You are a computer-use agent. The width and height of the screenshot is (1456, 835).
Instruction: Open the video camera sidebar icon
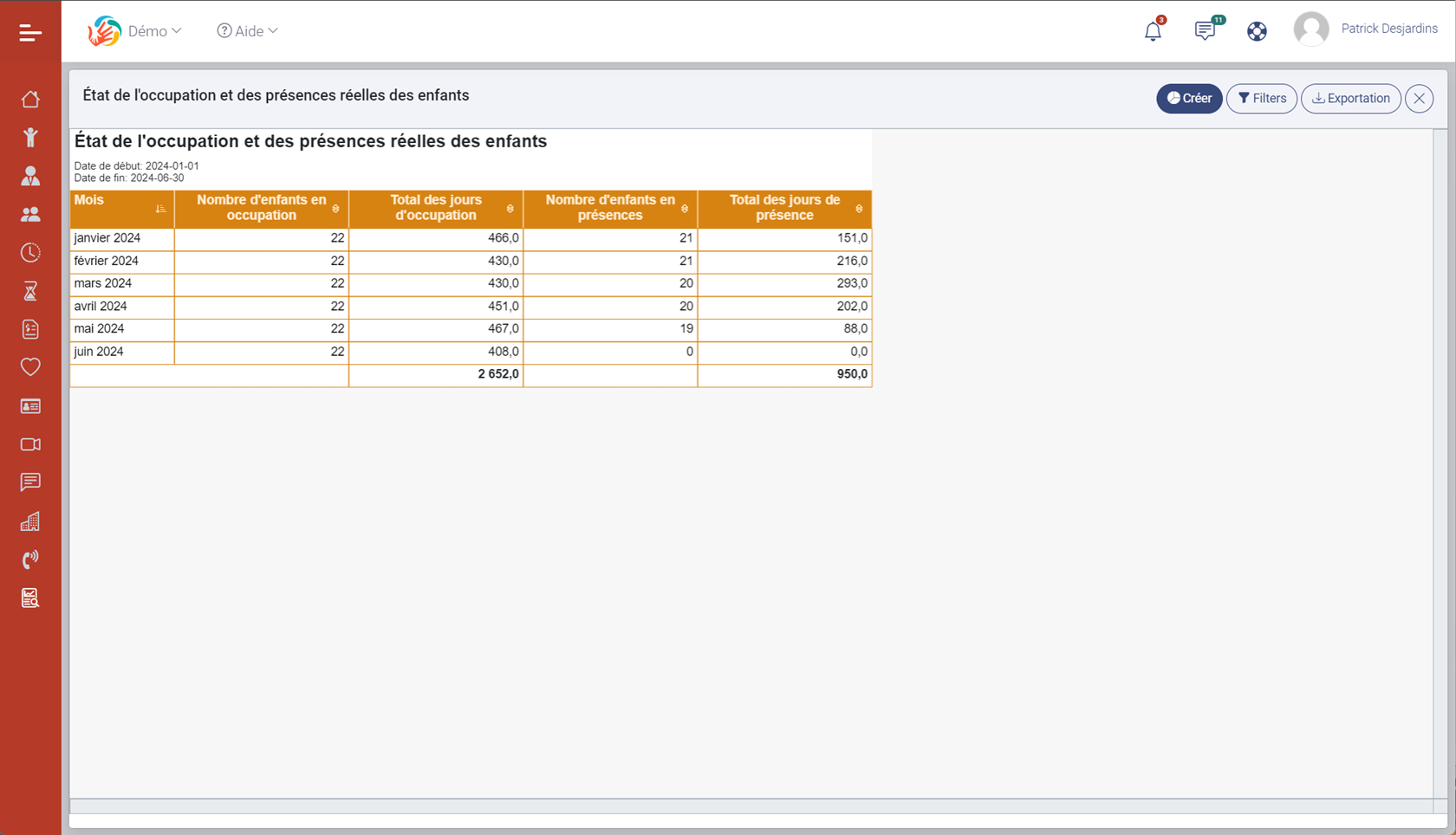coord(30,444)
